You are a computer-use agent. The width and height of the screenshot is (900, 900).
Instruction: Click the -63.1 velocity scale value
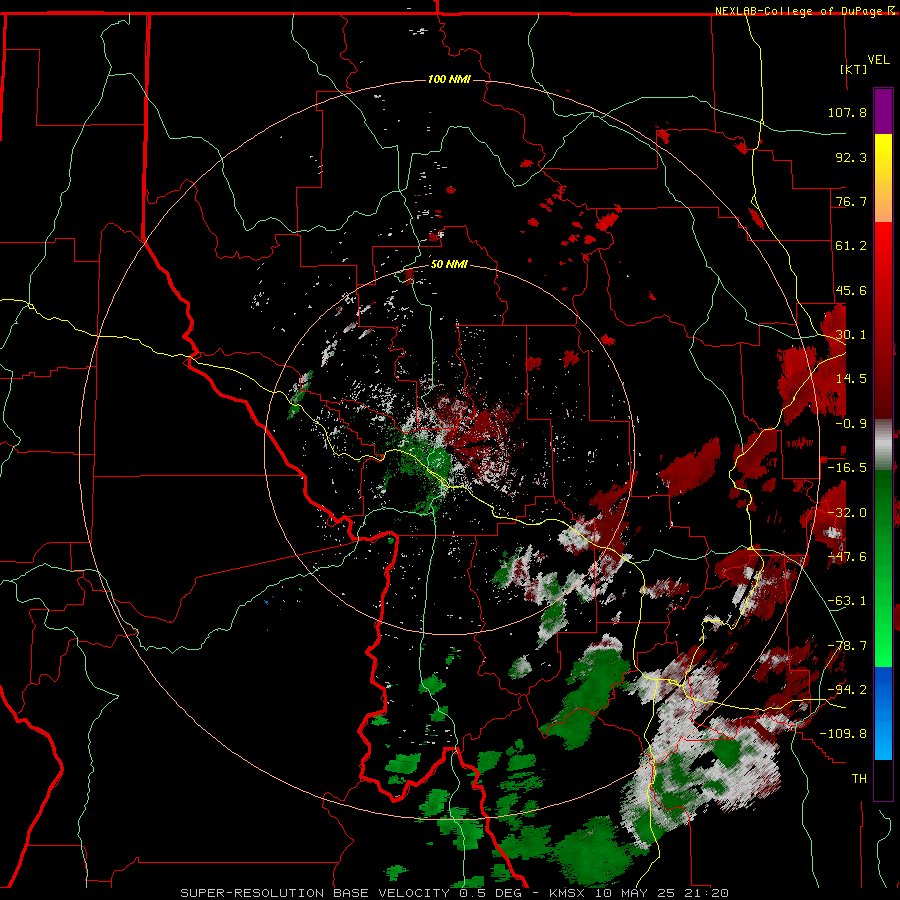[847, 601]
